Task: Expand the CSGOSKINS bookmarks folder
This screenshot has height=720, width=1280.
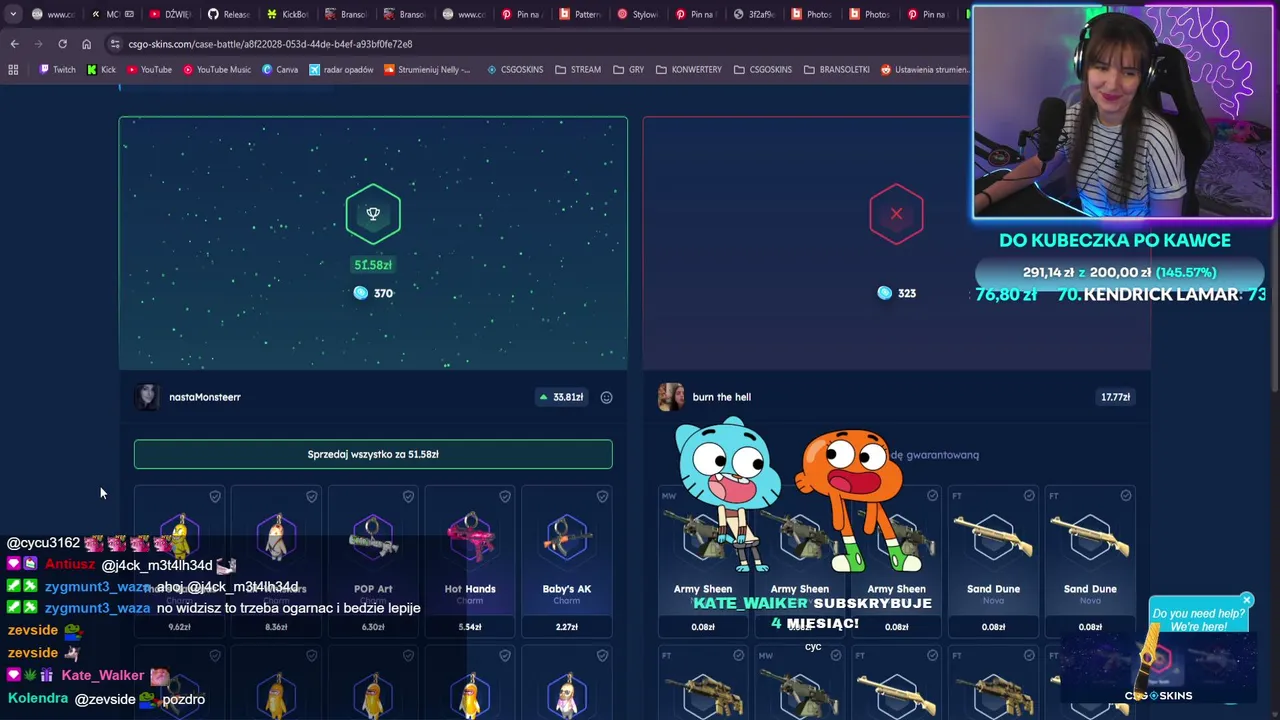Action: pos(763,70)
